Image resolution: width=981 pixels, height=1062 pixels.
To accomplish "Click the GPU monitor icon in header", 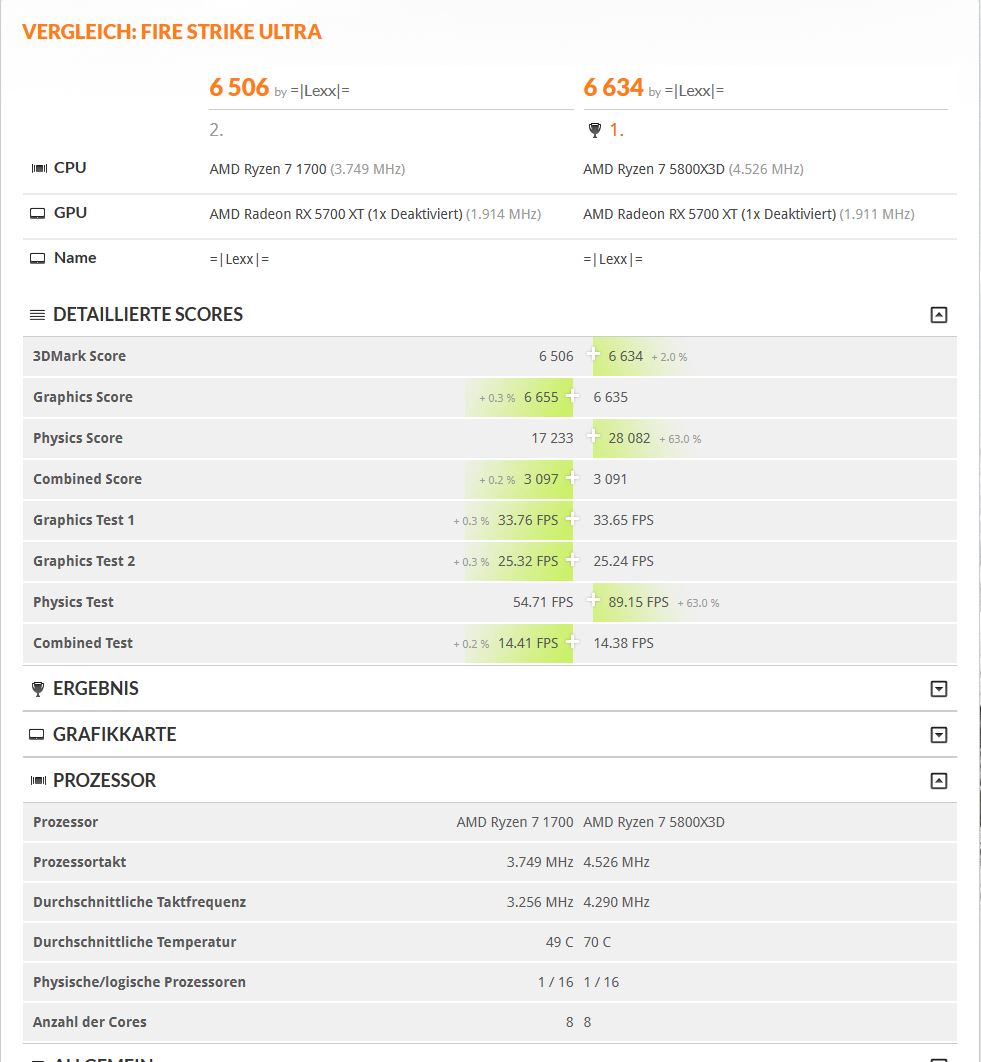I will click(x=37, y=213).
